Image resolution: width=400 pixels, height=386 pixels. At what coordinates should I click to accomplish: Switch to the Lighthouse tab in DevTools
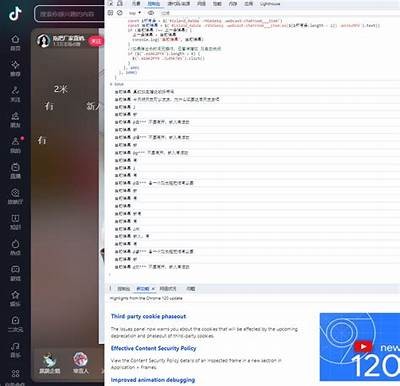pos(270,4)
